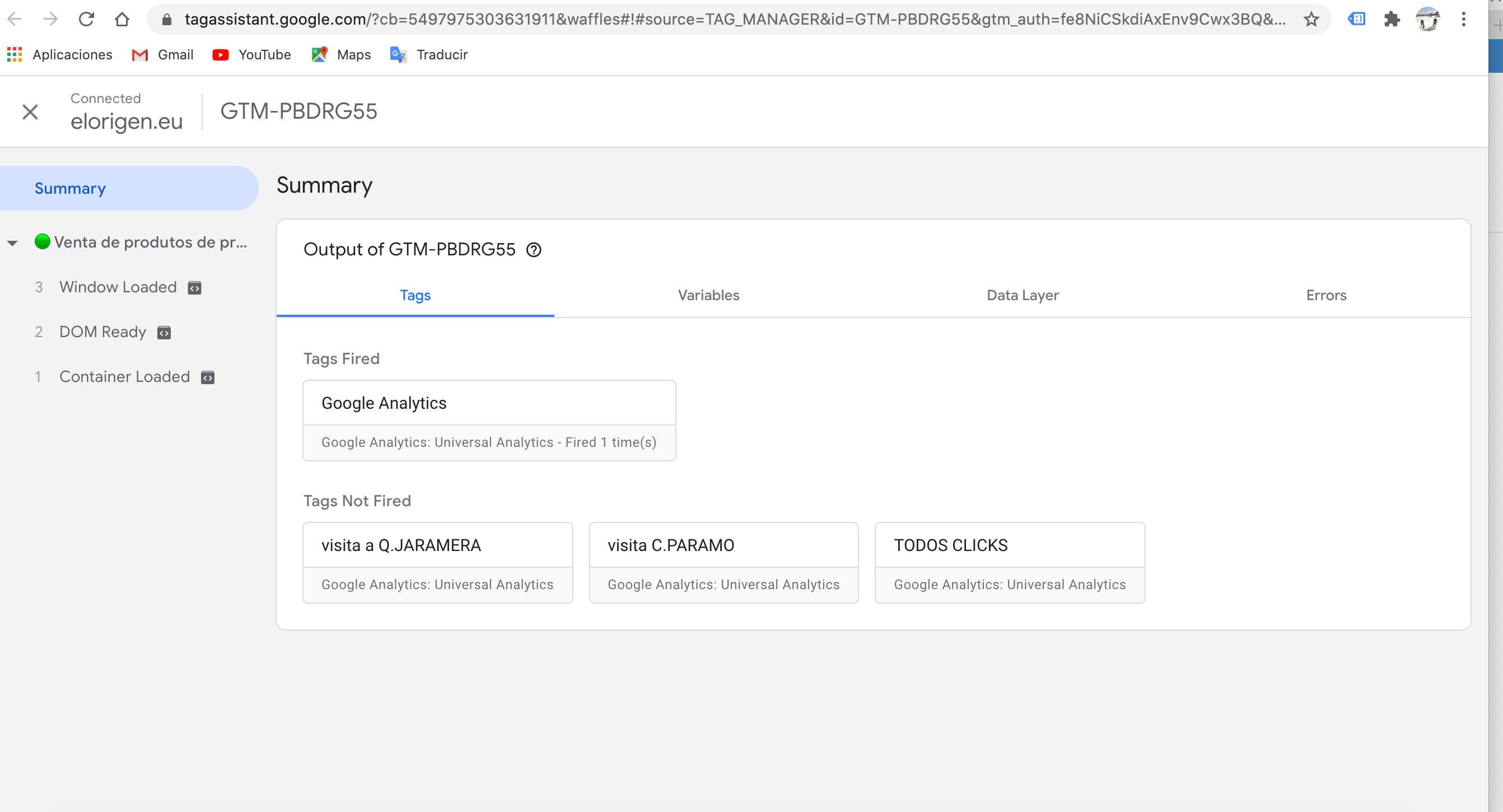1503x812 pixels.
Task: Switch to the Errors tab
Action: click(1326, 295)
